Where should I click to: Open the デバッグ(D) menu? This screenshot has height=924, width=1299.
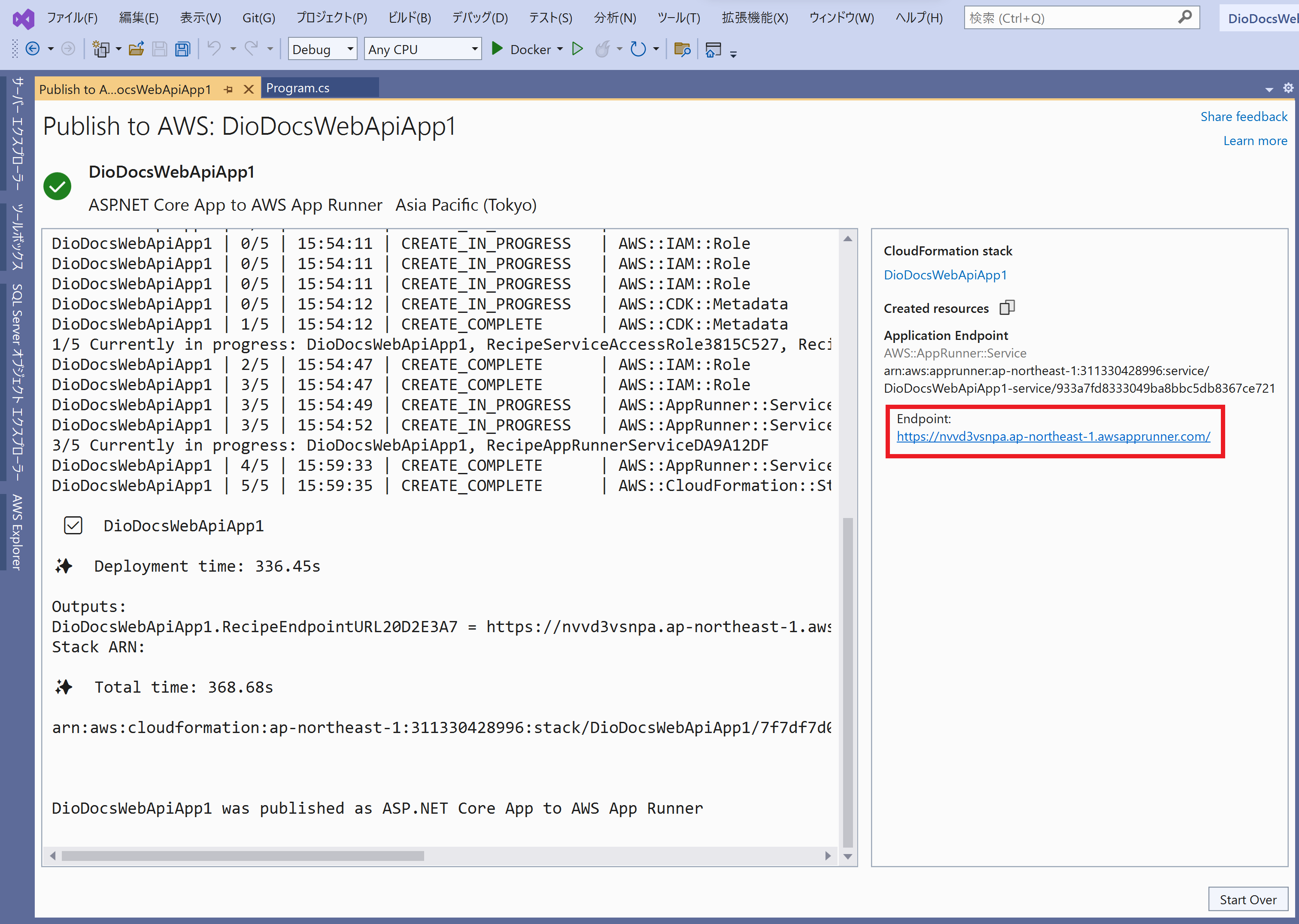coord(480,18)
